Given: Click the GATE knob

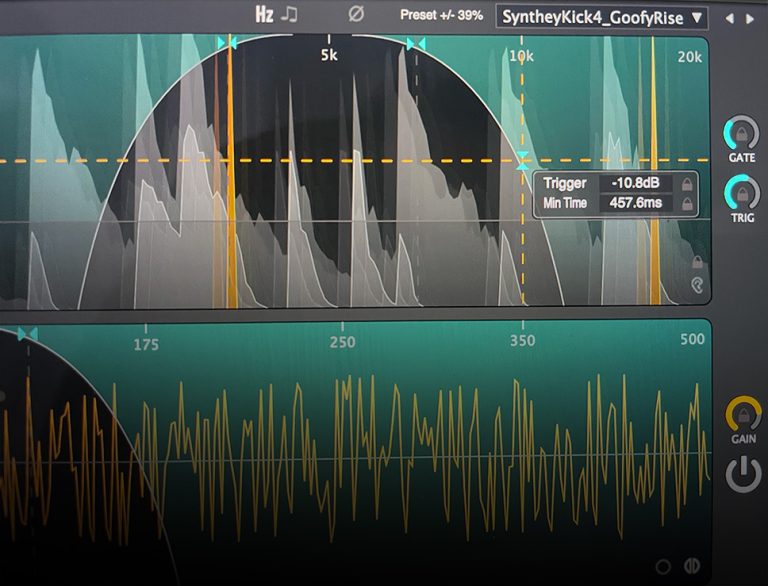Looking at the screenshot, I should [x=741, y=132].
